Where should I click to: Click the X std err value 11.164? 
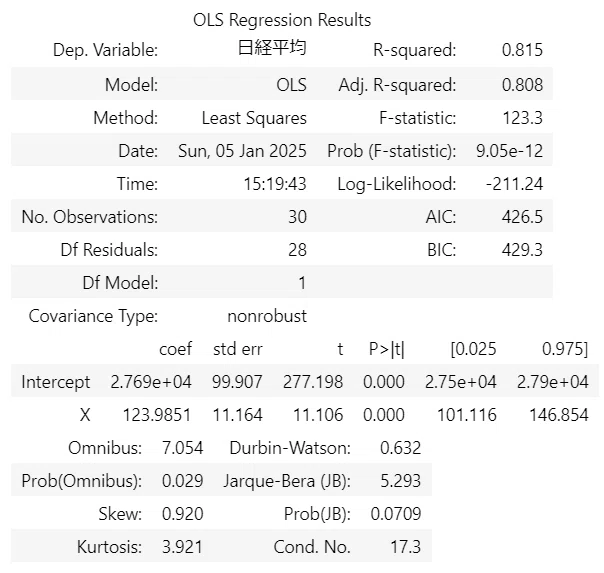[237, 416]
